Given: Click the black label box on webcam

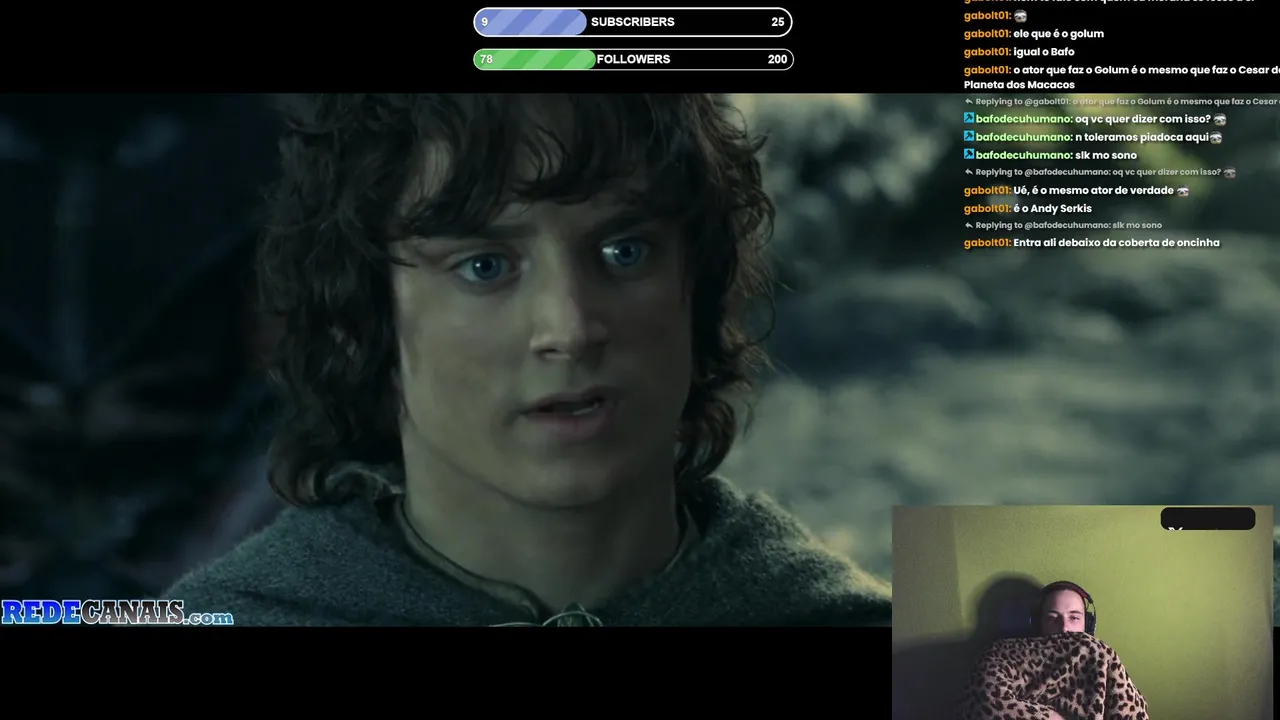Looking at the screenshot, I should point(1208,519).
